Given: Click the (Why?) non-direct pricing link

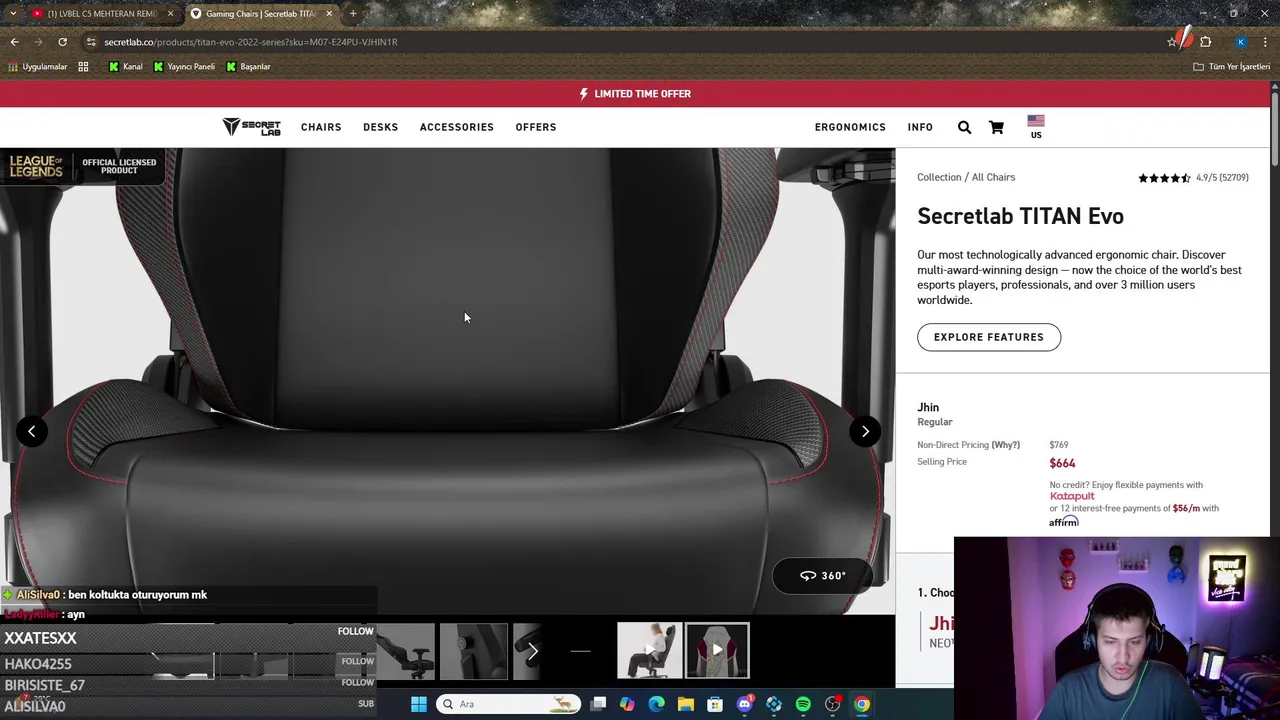Looking at the screenshot, I should click(1006, 445).
